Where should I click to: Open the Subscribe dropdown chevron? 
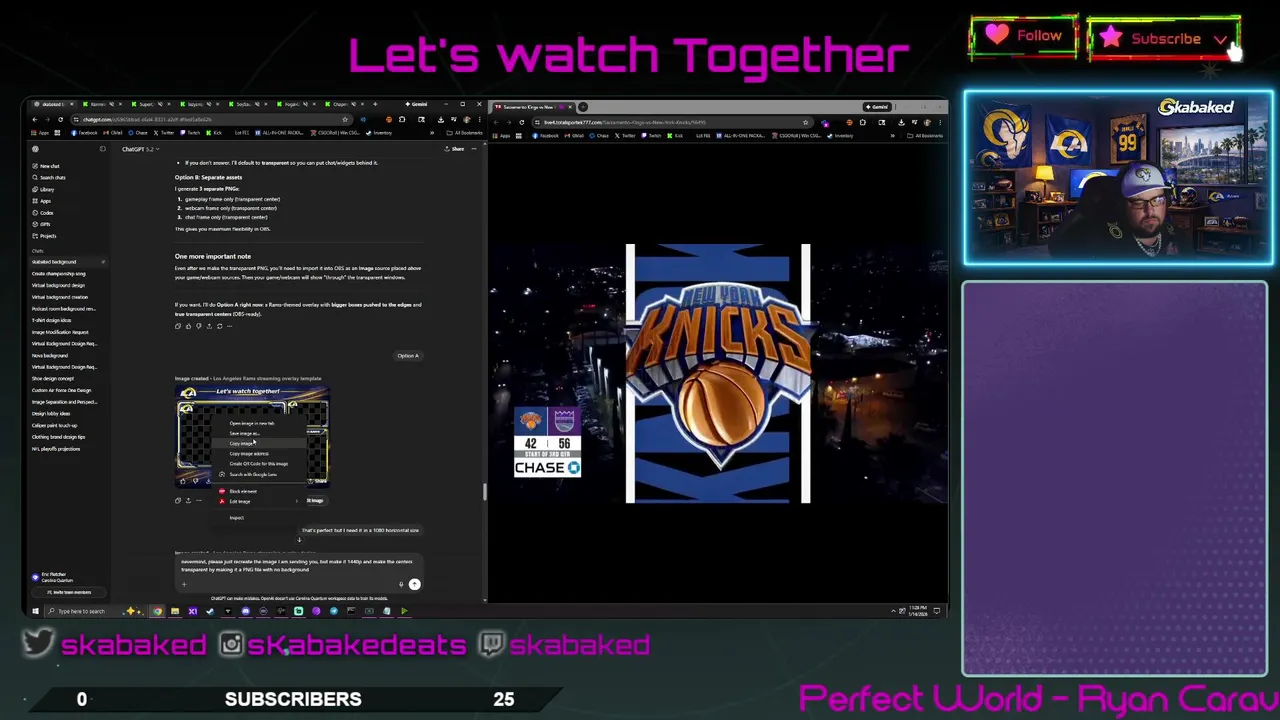(x=1222, y=39)
